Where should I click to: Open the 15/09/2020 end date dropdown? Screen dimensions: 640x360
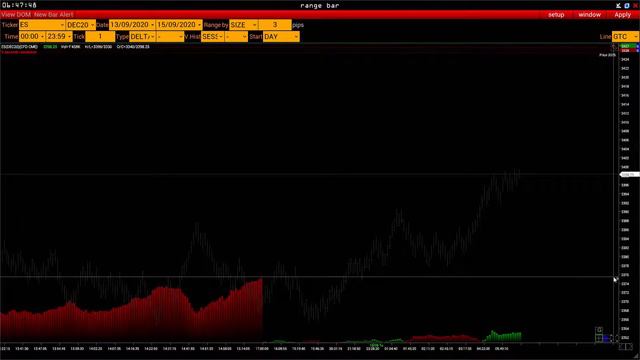(x=179, y=25)
